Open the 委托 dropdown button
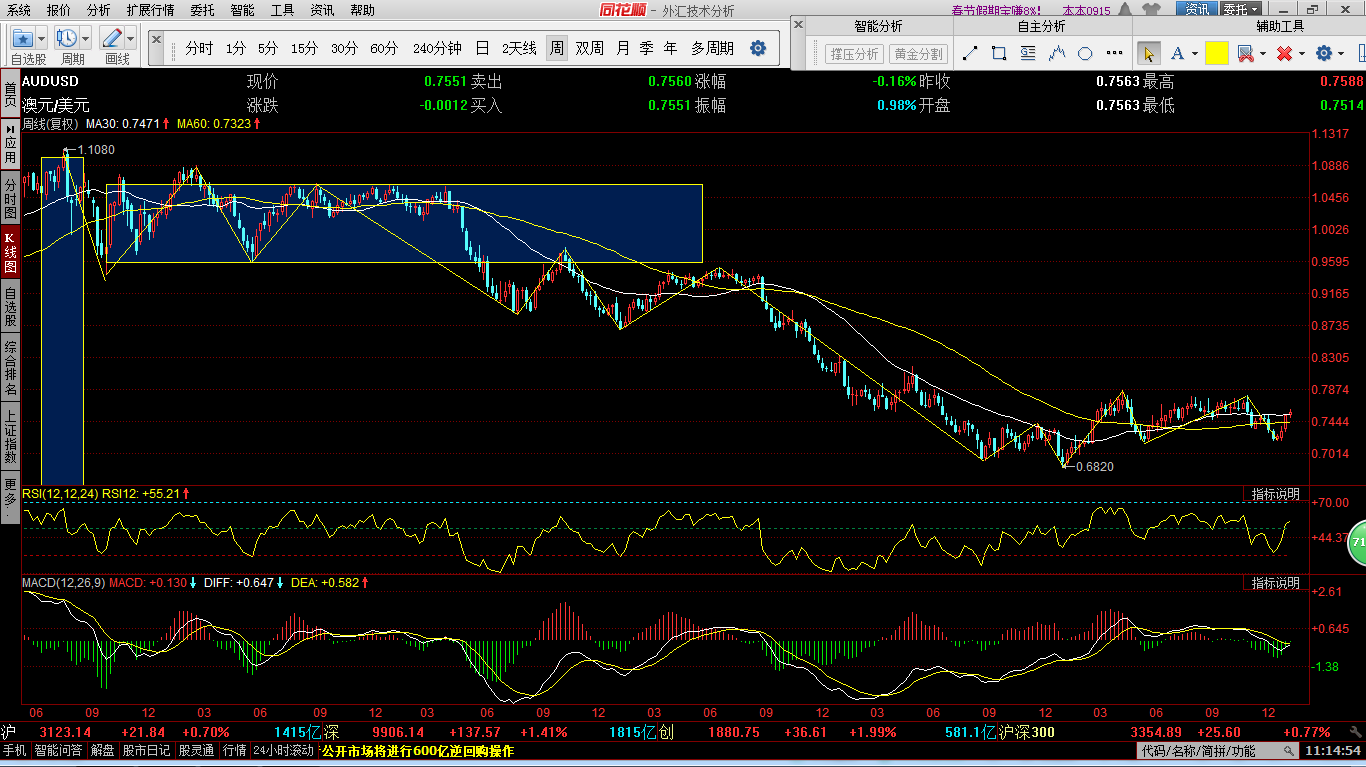The width and height of the screenshot is (1366, 767). pyautogui.click(x=1240, y=9)
